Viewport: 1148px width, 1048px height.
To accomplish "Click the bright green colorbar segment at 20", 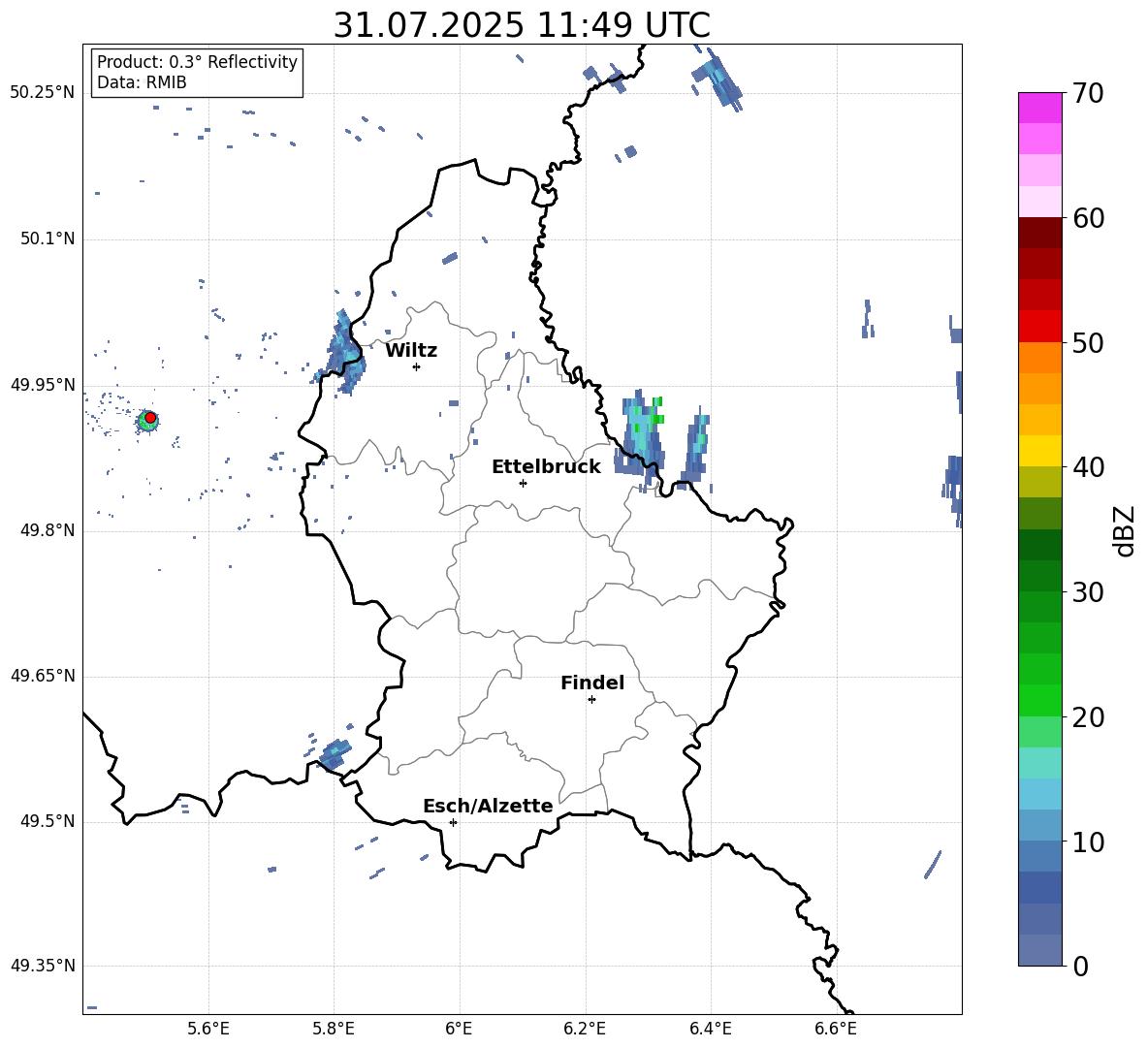I will click(1039, 700).
